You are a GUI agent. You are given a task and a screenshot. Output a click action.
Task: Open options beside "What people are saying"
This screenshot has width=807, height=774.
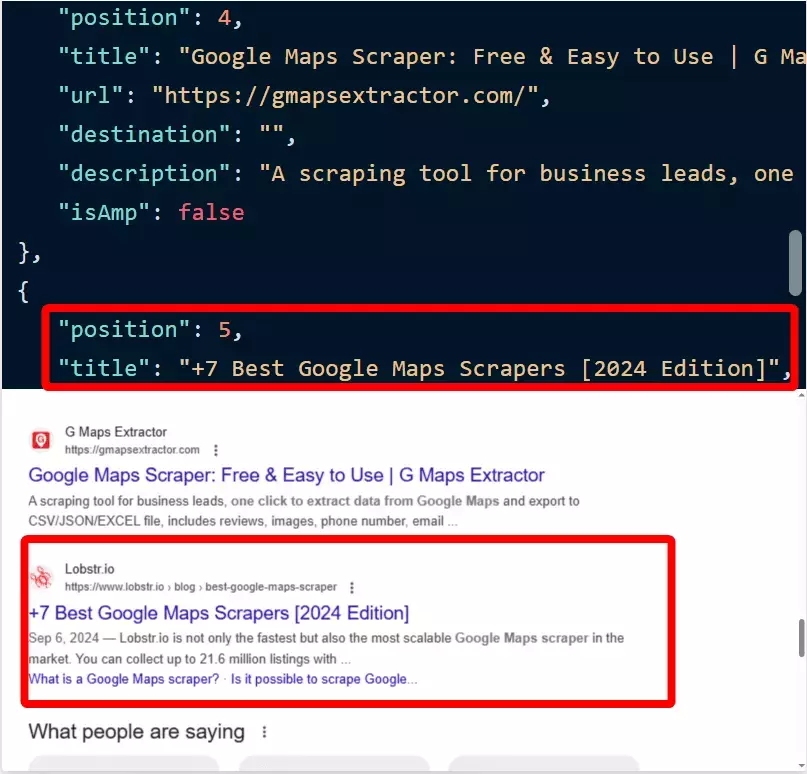pyautogui.click(x=263, y=731)
